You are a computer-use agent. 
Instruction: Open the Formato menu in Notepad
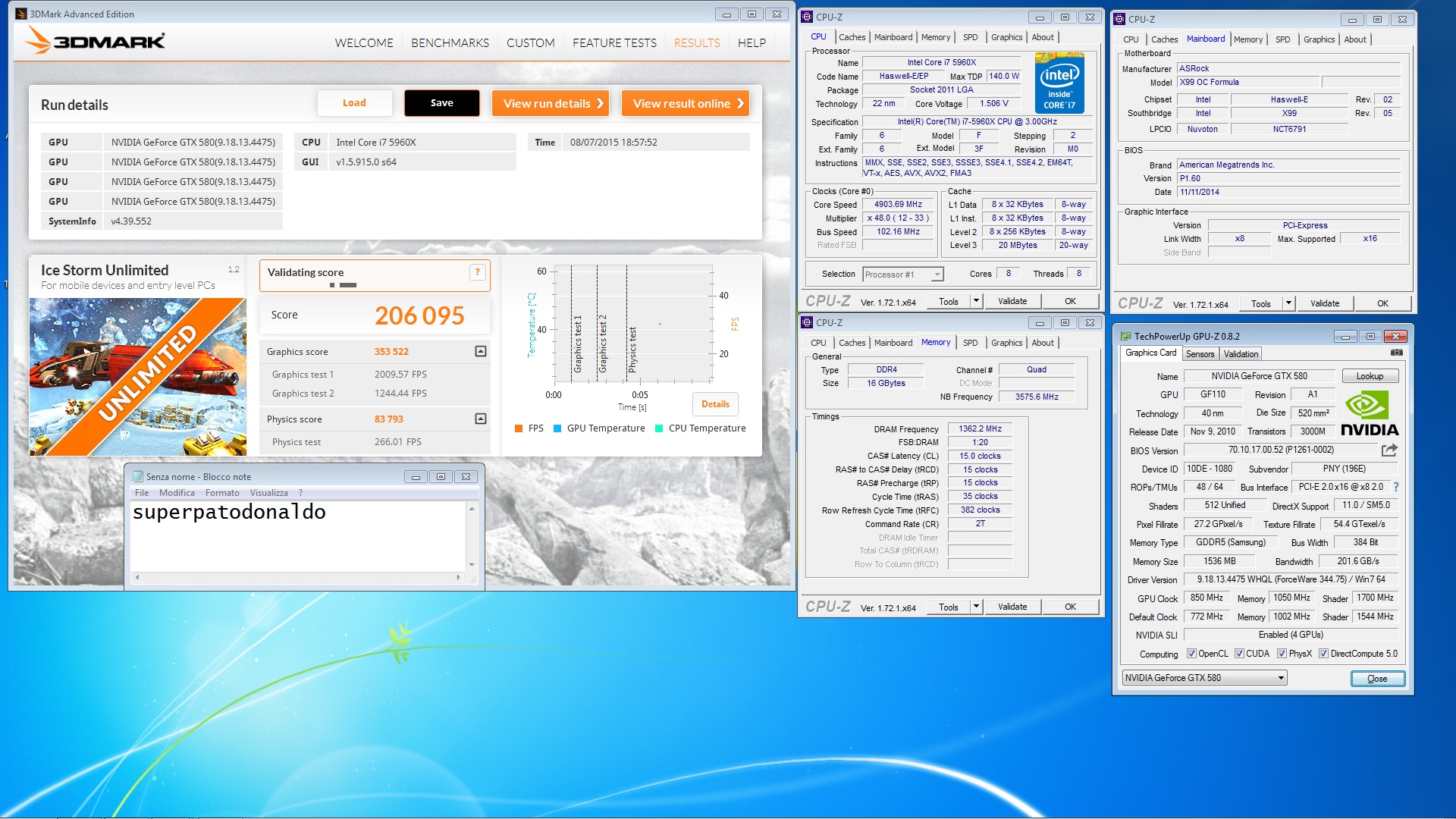[x=222, y=493]
